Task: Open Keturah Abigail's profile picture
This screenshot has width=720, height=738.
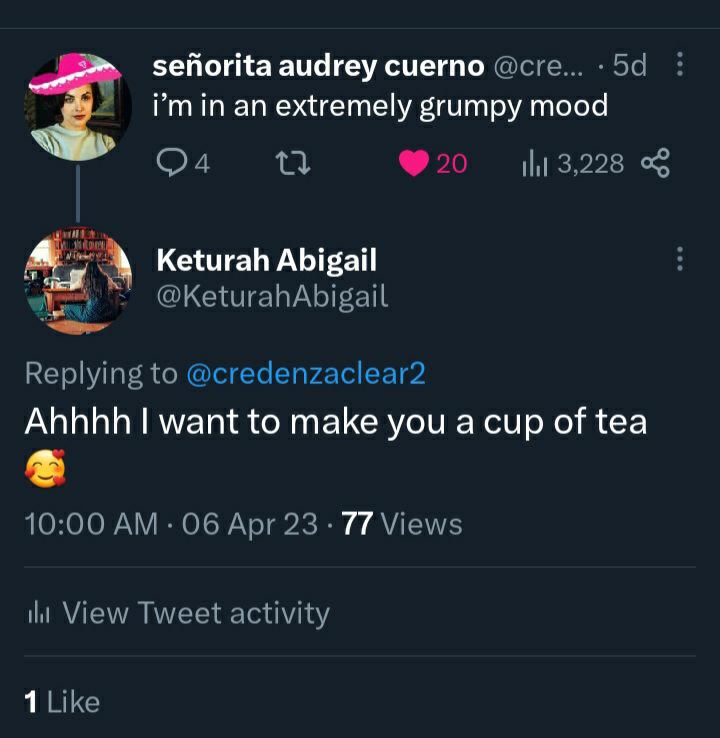Action: (78, 281)
